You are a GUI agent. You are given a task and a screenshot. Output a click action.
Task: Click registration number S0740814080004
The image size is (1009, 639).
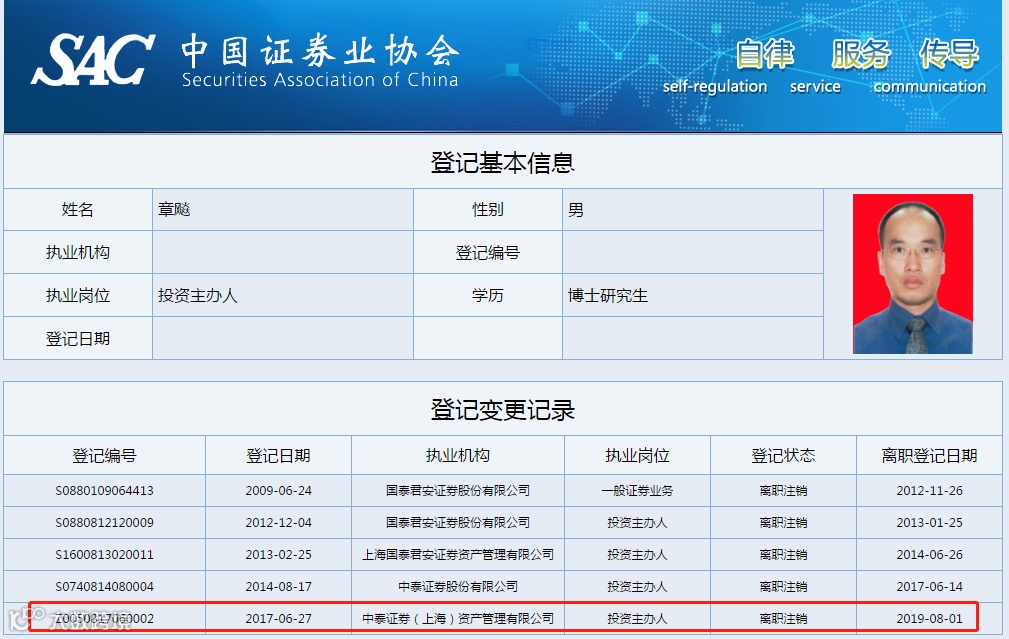[104, 587]
